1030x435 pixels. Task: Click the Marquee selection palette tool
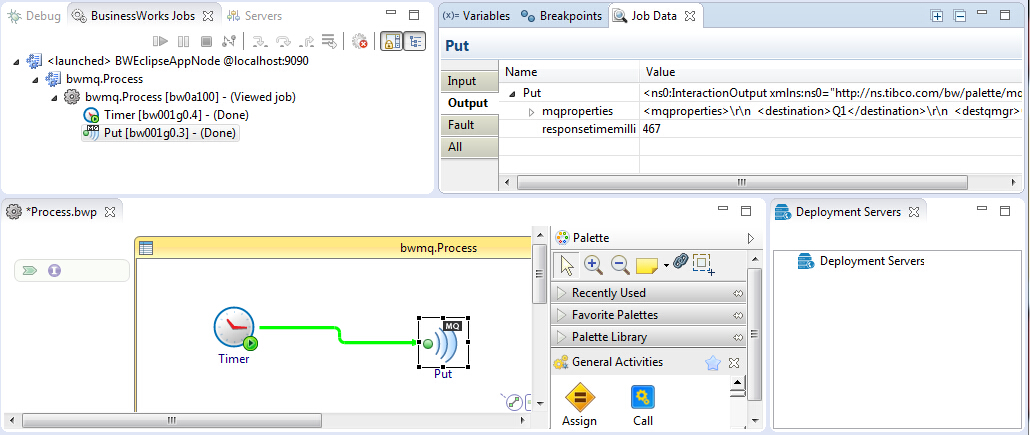[704, 263]
